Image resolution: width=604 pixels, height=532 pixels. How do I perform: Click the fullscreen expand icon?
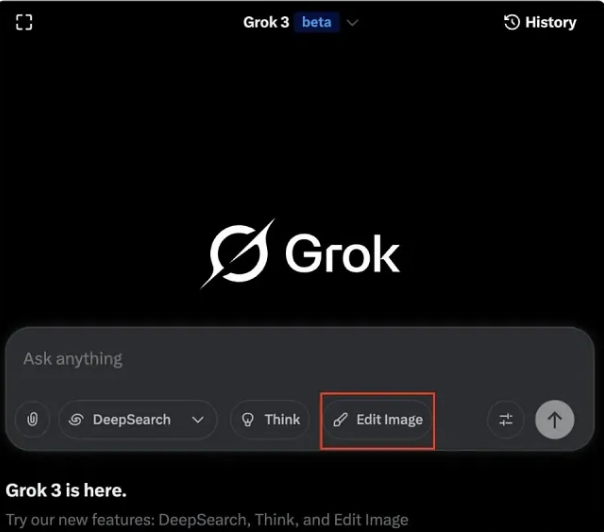tap(24, 22)
